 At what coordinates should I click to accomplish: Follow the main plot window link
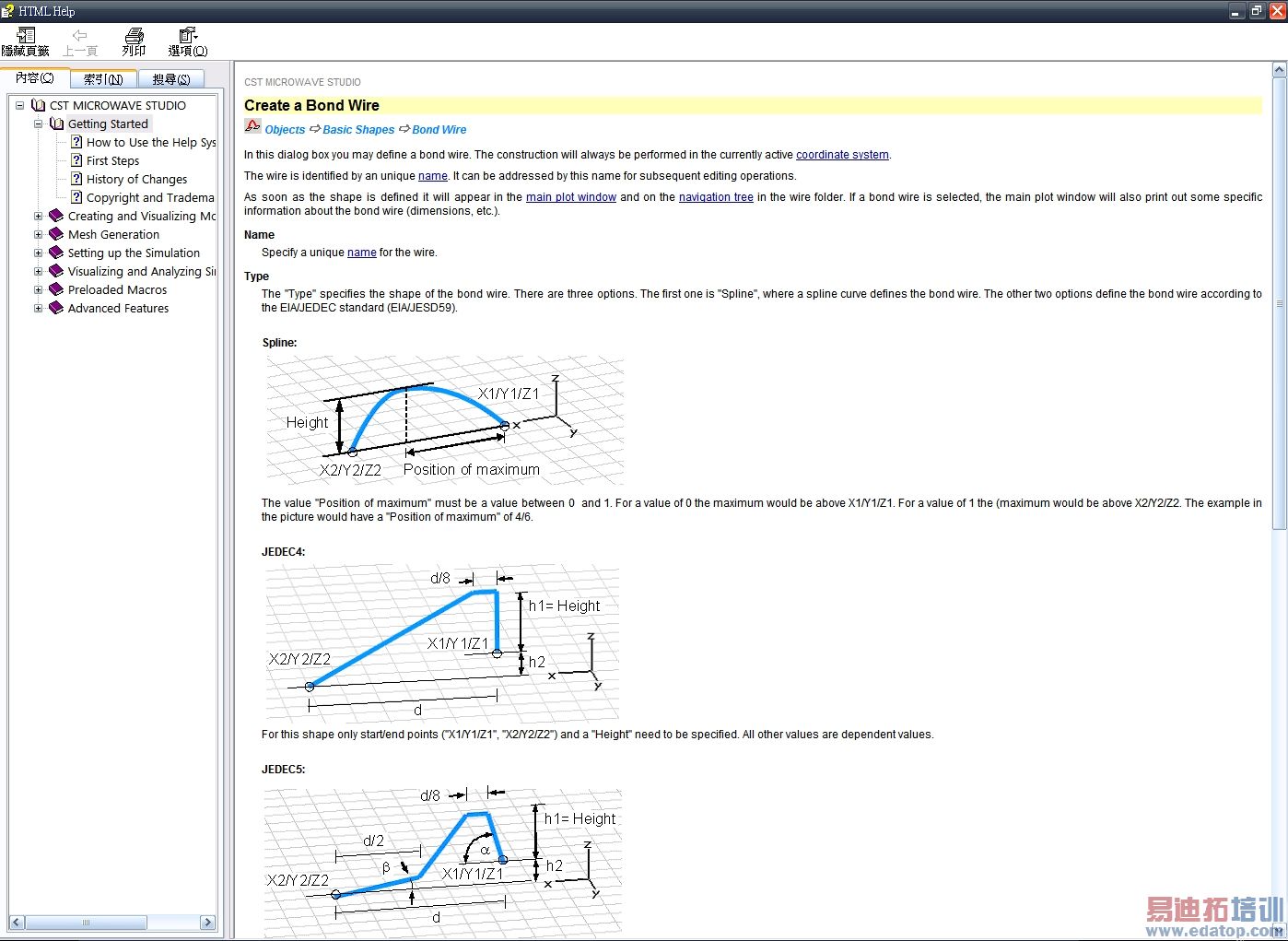click(571, 197)
